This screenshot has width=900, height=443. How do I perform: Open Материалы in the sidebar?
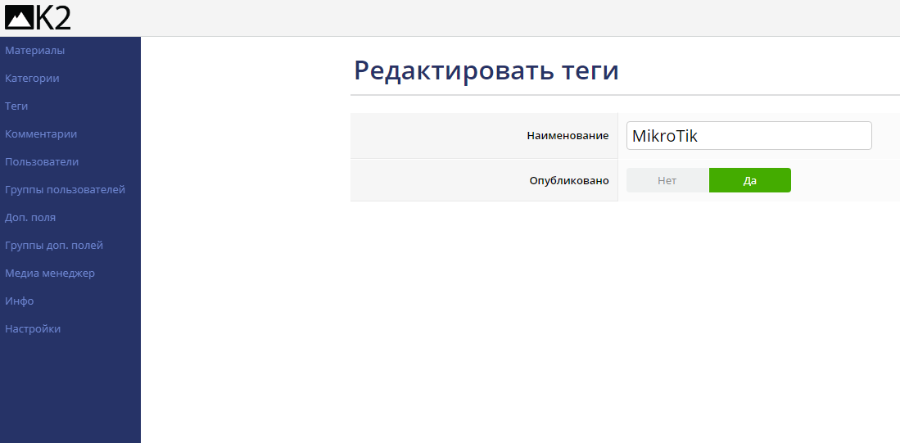pos(35,50)
